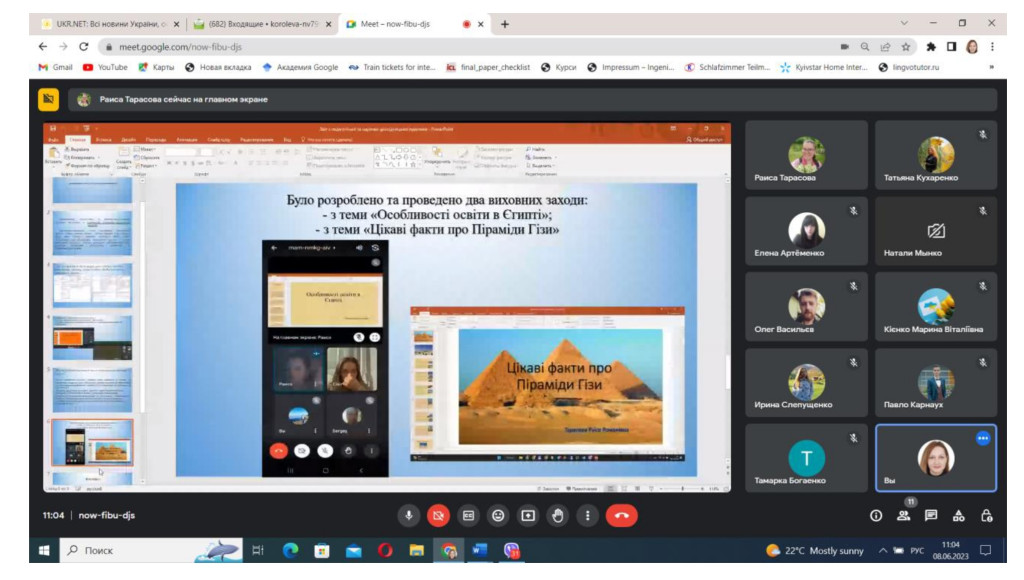Hang up with the red leave call button
Viewport: 1024px width, 580px height.
622,516
